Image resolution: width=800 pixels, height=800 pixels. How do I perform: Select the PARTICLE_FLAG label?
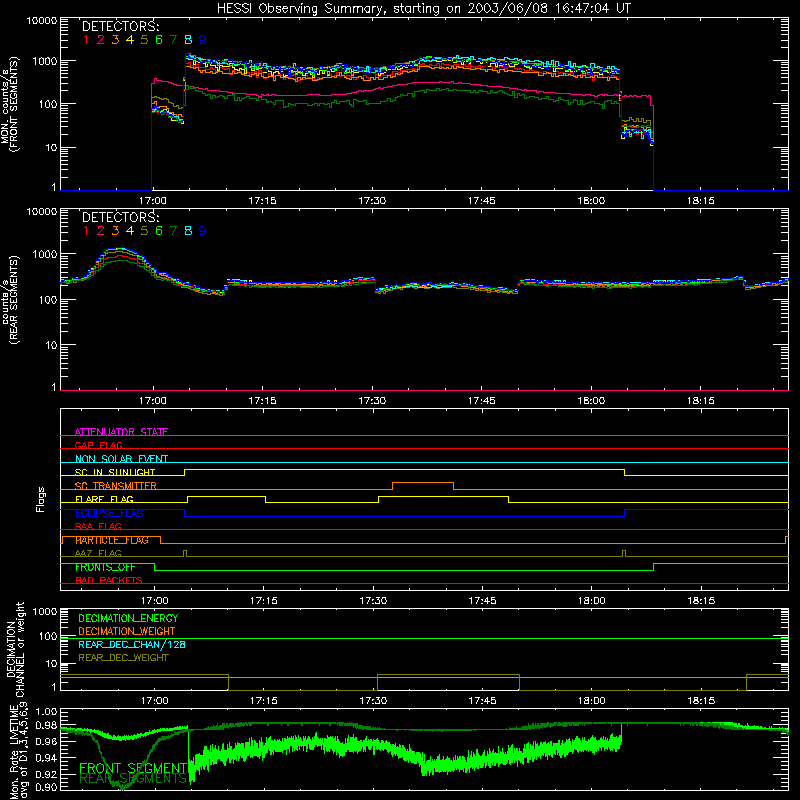pyautogui.click(x=112, y=540)
